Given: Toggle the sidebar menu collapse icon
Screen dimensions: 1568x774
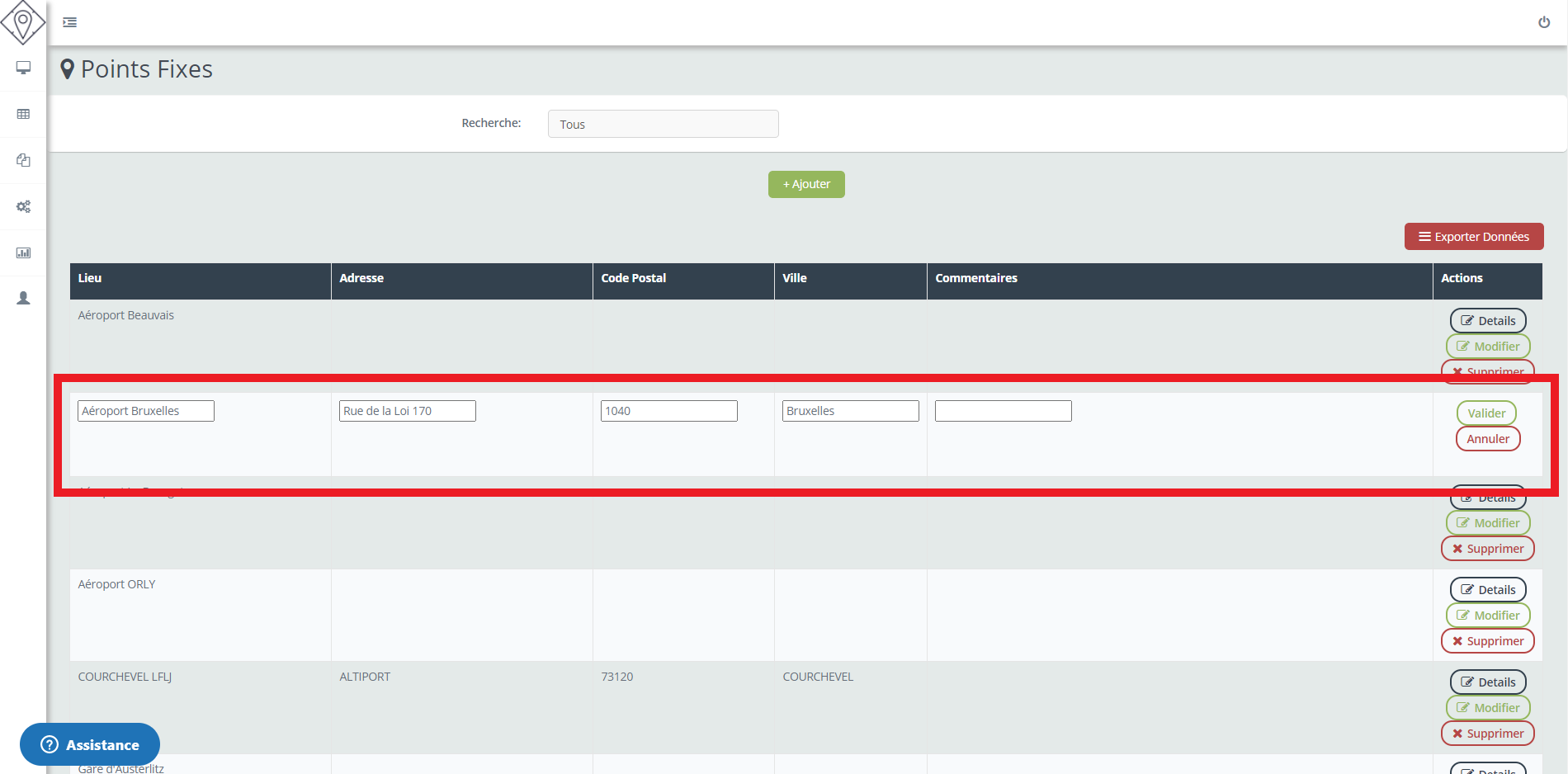Looking at the screenshot, I should pyautogui.click(x=70, y=22).
